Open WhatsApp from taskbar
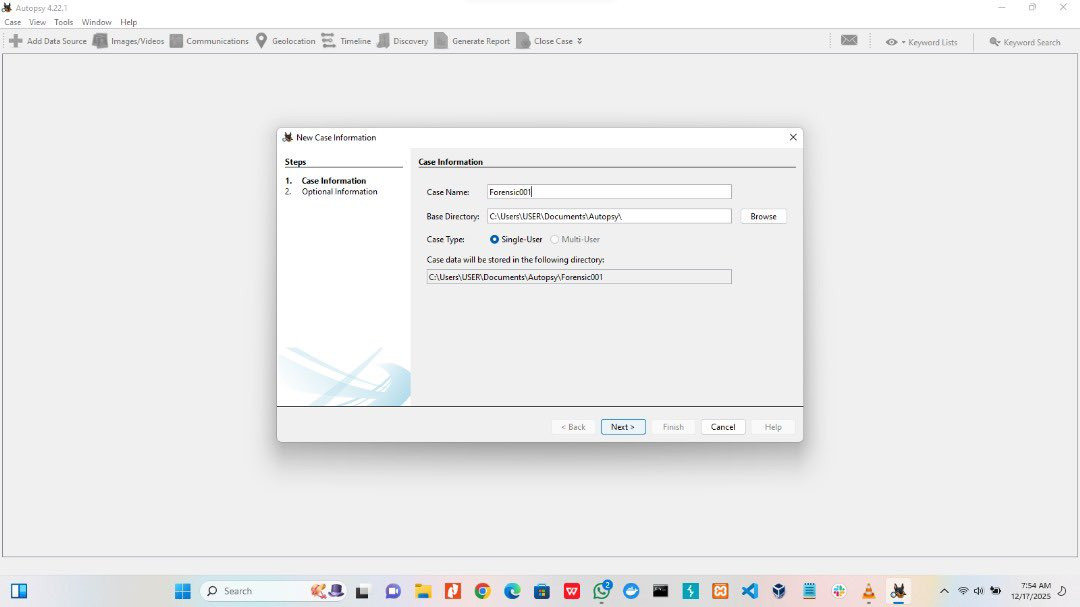Image resolution: width=1080 pixels, height=607 pixels. point(602,591)
